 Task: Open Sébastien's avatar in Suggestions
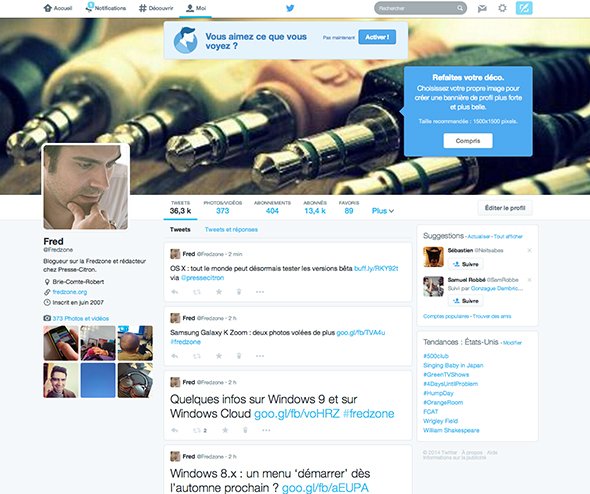[x=433, y=257]
